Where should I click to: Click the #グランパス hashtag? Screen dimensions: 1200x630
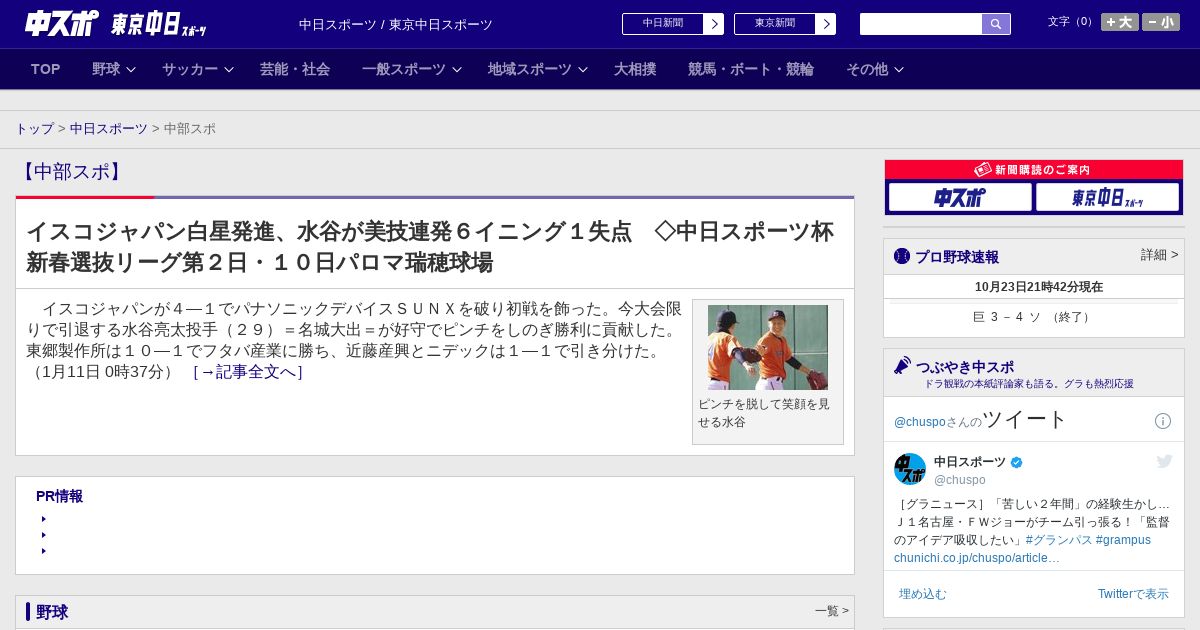click(1059, 540)
